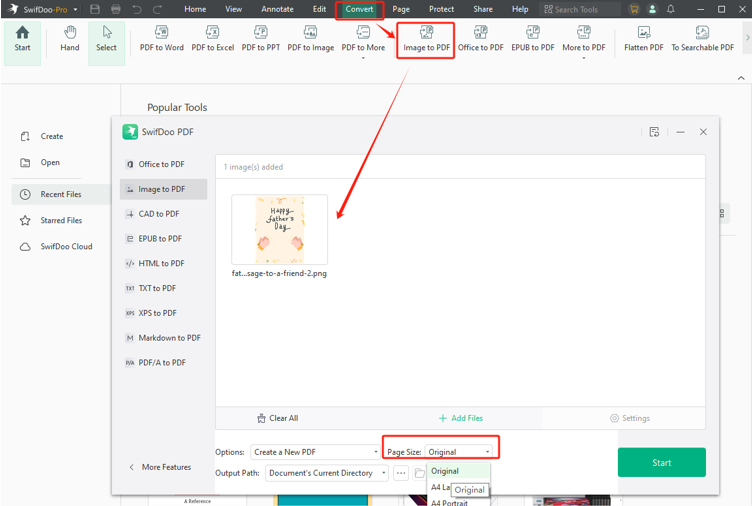This screenshot has width=752, height=506.
Task: Click To Searchable PDF tool
Action: (x=702, y=39)
